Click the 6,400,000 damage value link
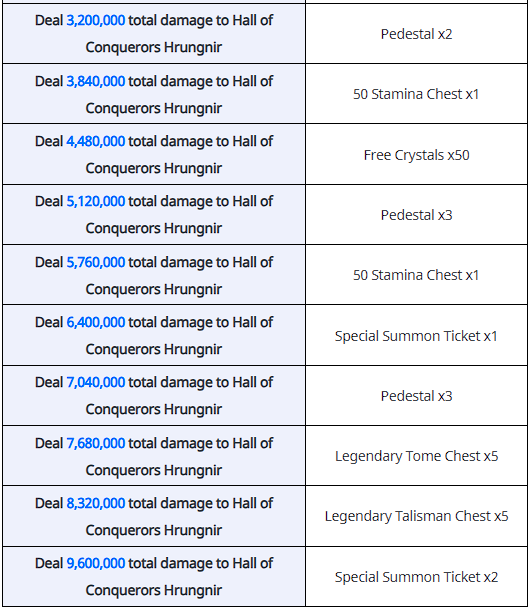The width and height of the screenshot is (531, 608). coord(95,323)
